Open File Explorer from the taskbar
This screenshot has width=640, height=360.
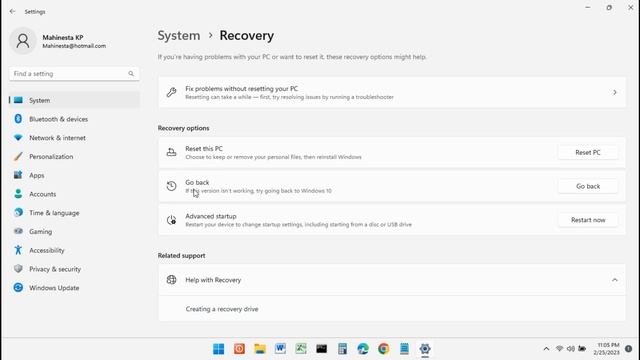[260, 349]
